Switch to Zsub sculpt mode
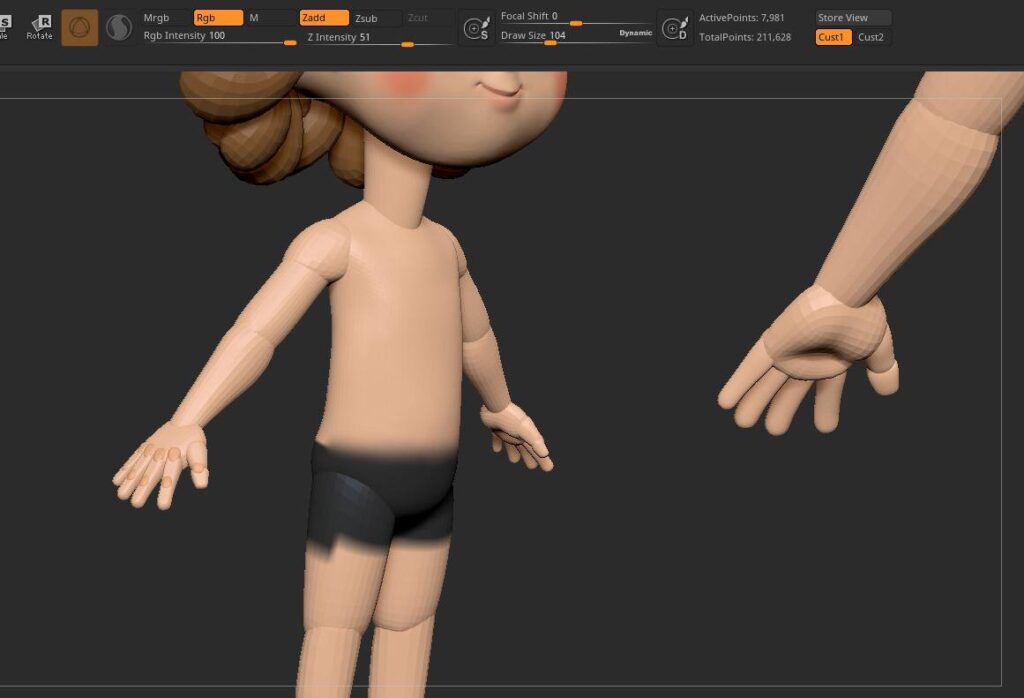Image resolution: width=1024 pixels, height=698 pixels. (x=376, y=18)
